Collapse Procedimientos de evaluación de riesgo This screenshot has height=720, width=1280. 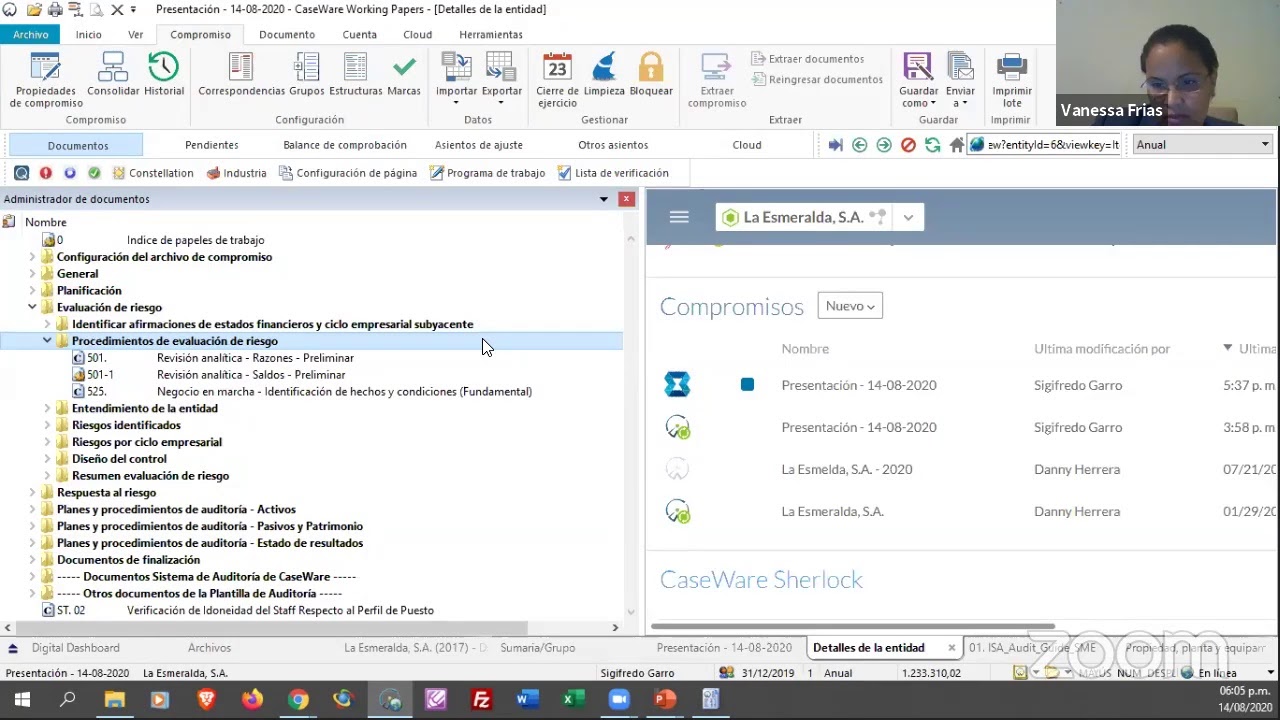click(47, 341)
